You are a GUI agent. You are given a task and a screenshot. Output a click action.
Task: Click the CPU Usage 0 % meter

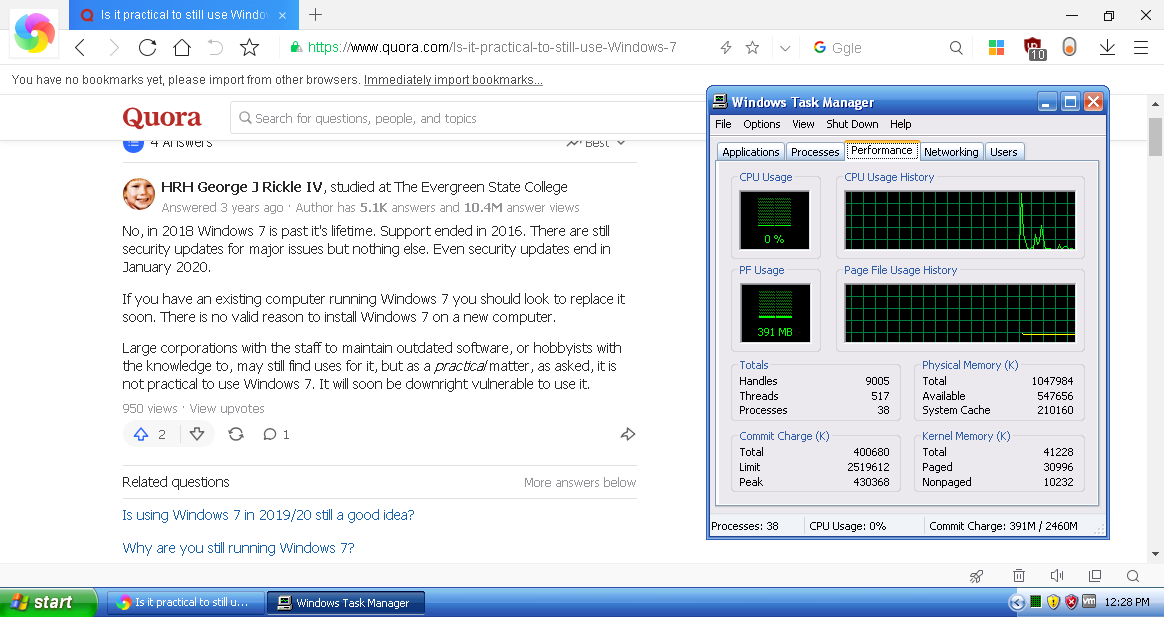(x=774, y=221)
